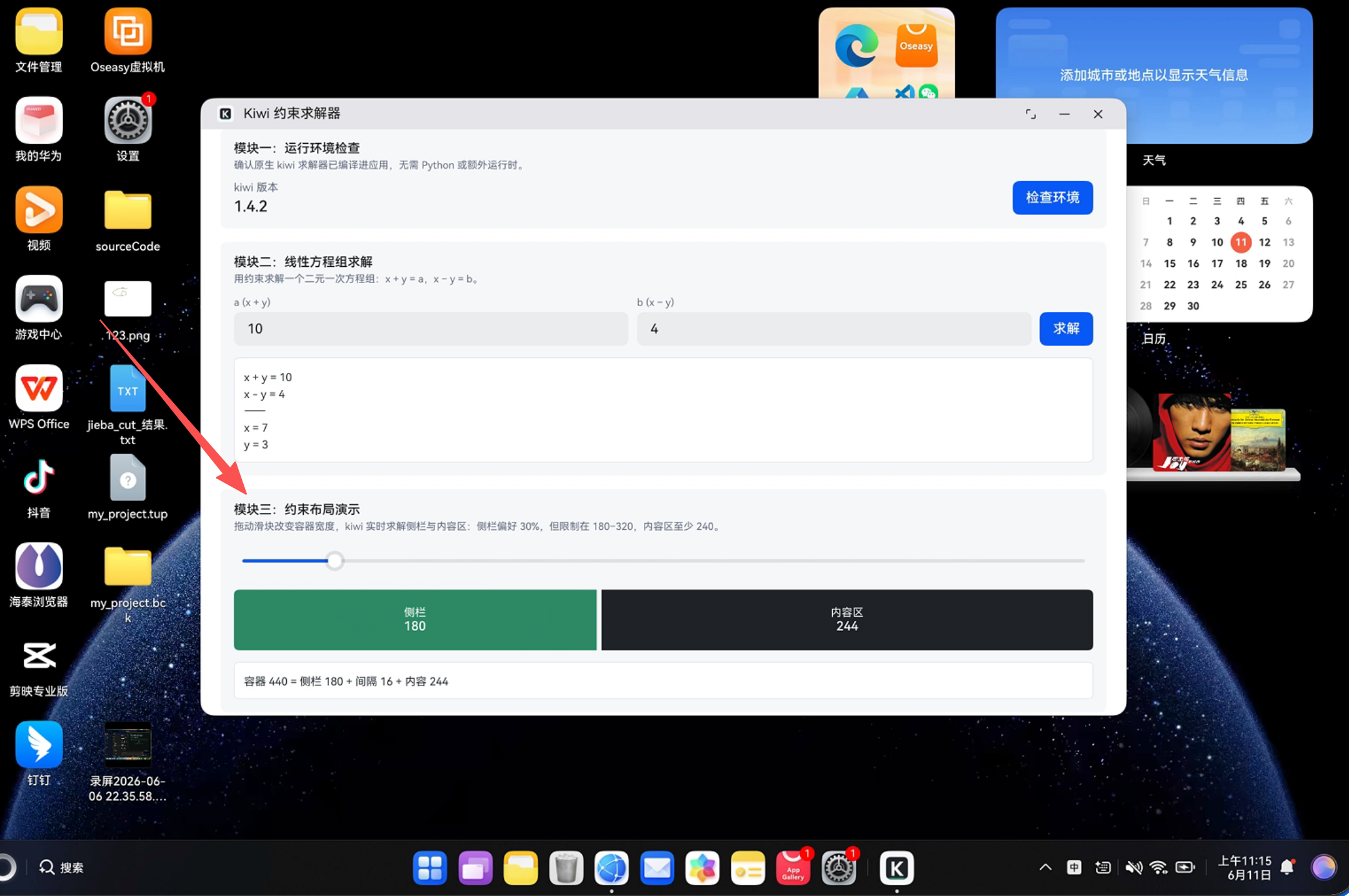Click the battery status tray icon
The width and height of the screenshot is (1349, 896).
click(1185, 867)
